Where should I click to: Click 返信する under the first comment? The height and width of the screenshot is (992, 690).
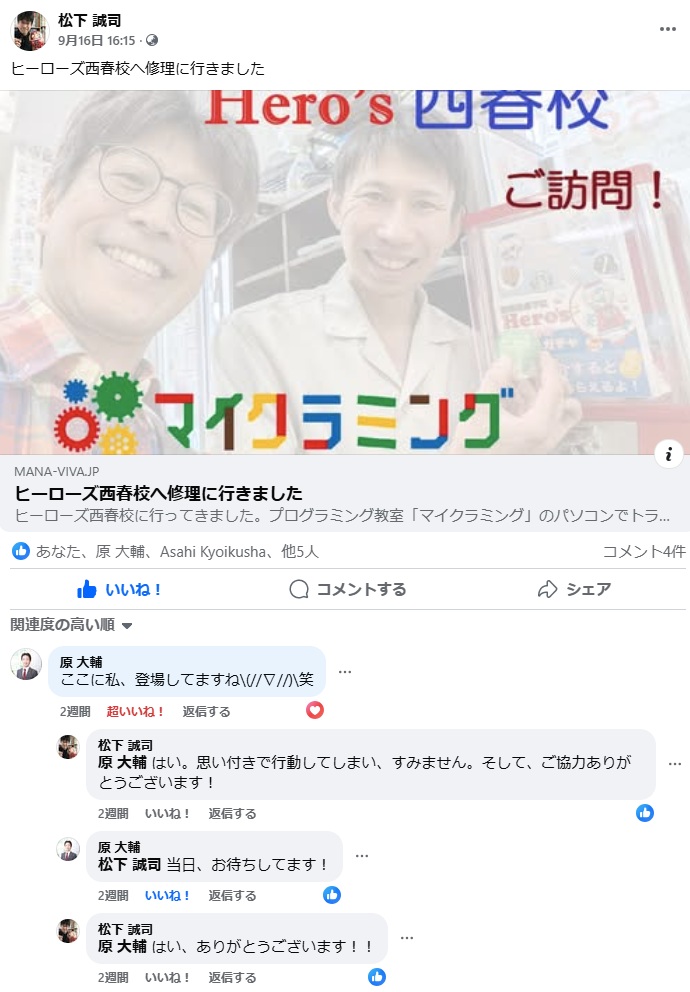click(206, 712)
